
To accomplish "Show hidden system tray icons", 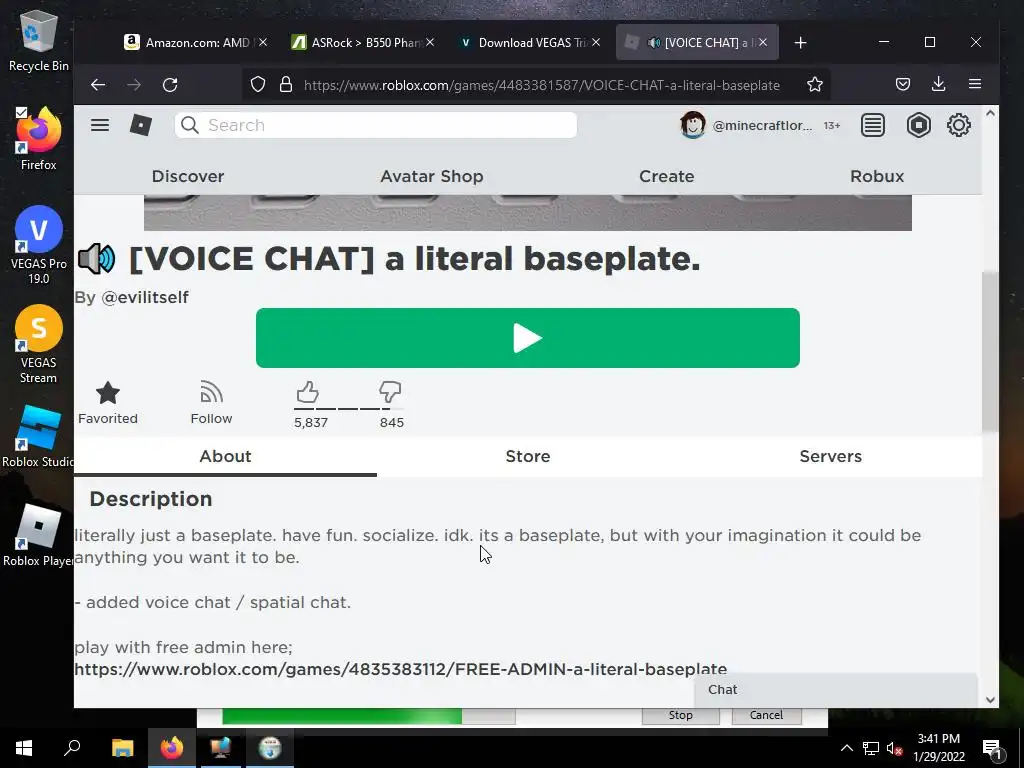I will click(x=846, y=748).
